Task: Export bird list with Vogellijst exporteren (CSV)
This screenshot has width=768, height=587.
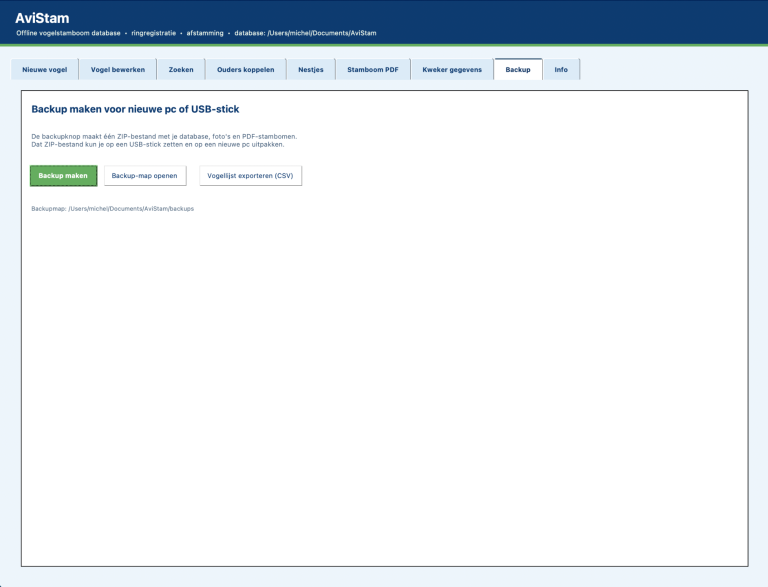Action: pos(250,175)
